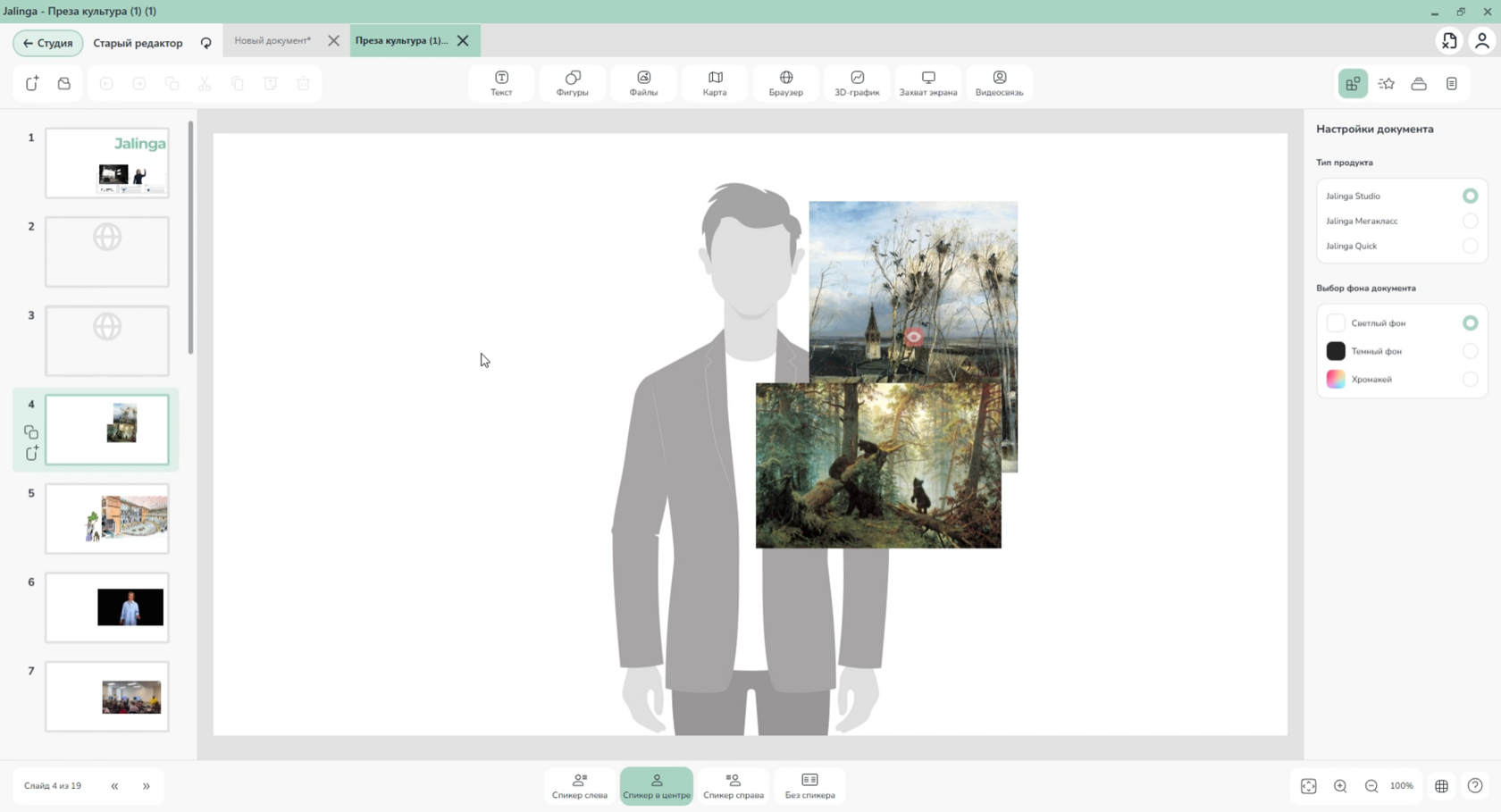Viewport: 1501px width, 812px height.
Task: Open the Файлы tool
Action: 643,83
